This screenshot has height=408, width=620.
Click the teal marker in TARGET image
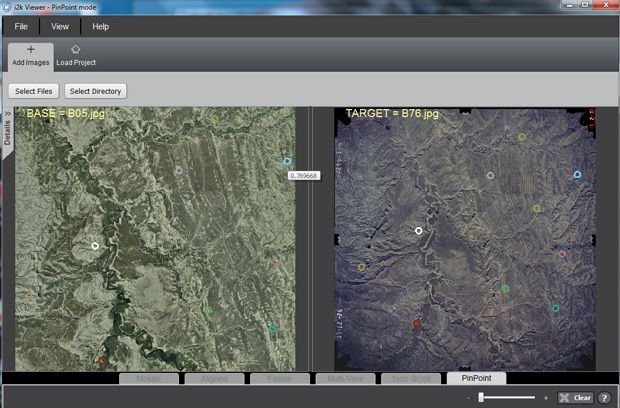click(556, 308)
